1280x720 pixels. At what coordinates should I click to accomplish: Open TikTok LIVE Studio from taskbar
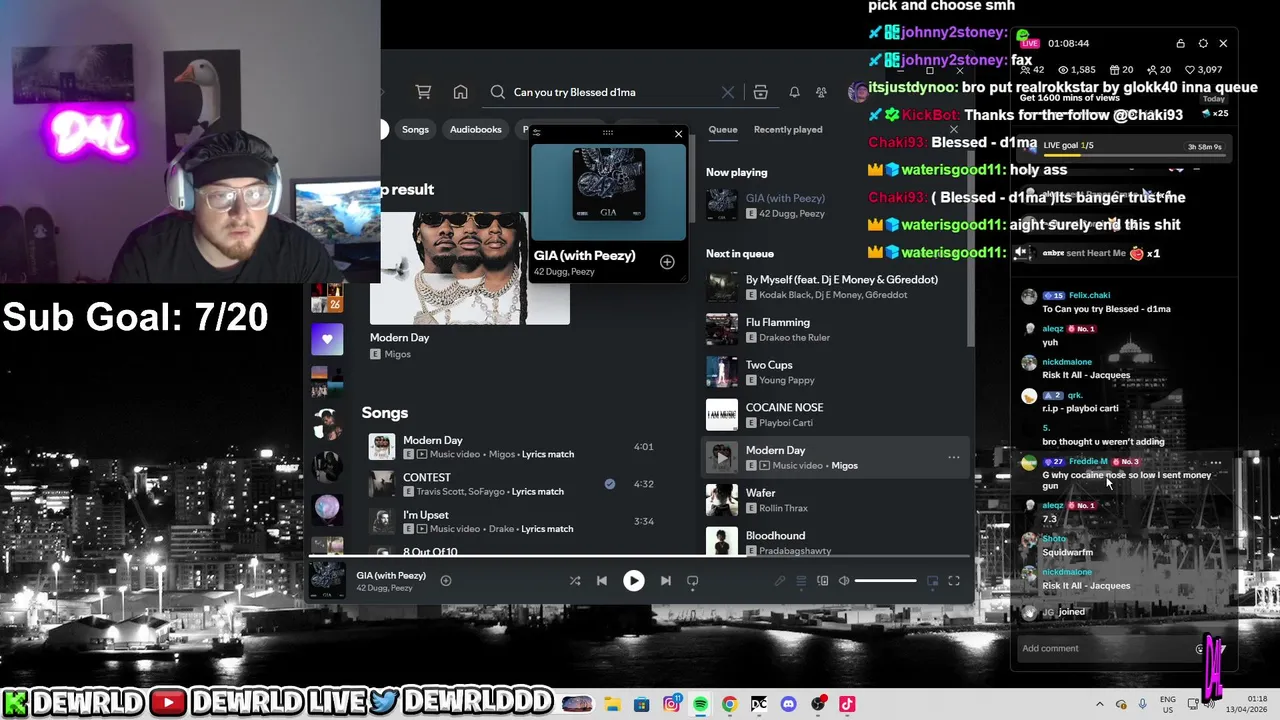(x=847, y=704)
